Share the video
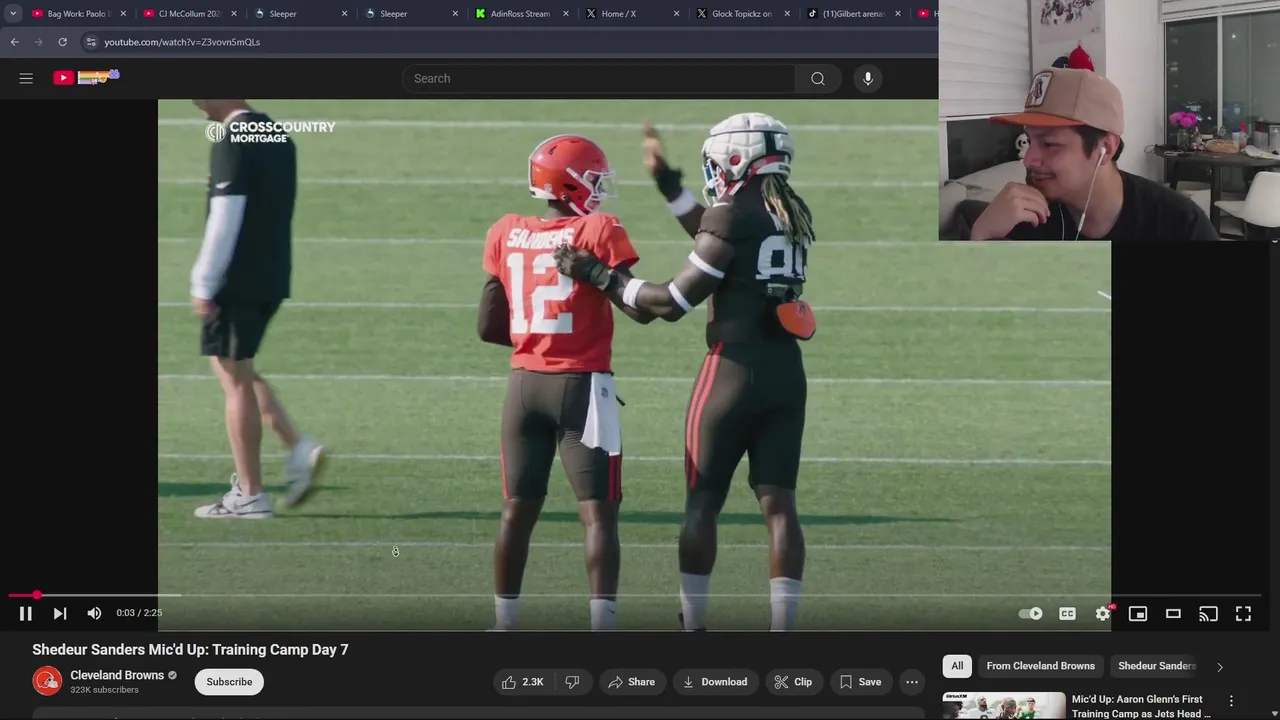This screenshot has height=720, width=1280. pos(631,682)
